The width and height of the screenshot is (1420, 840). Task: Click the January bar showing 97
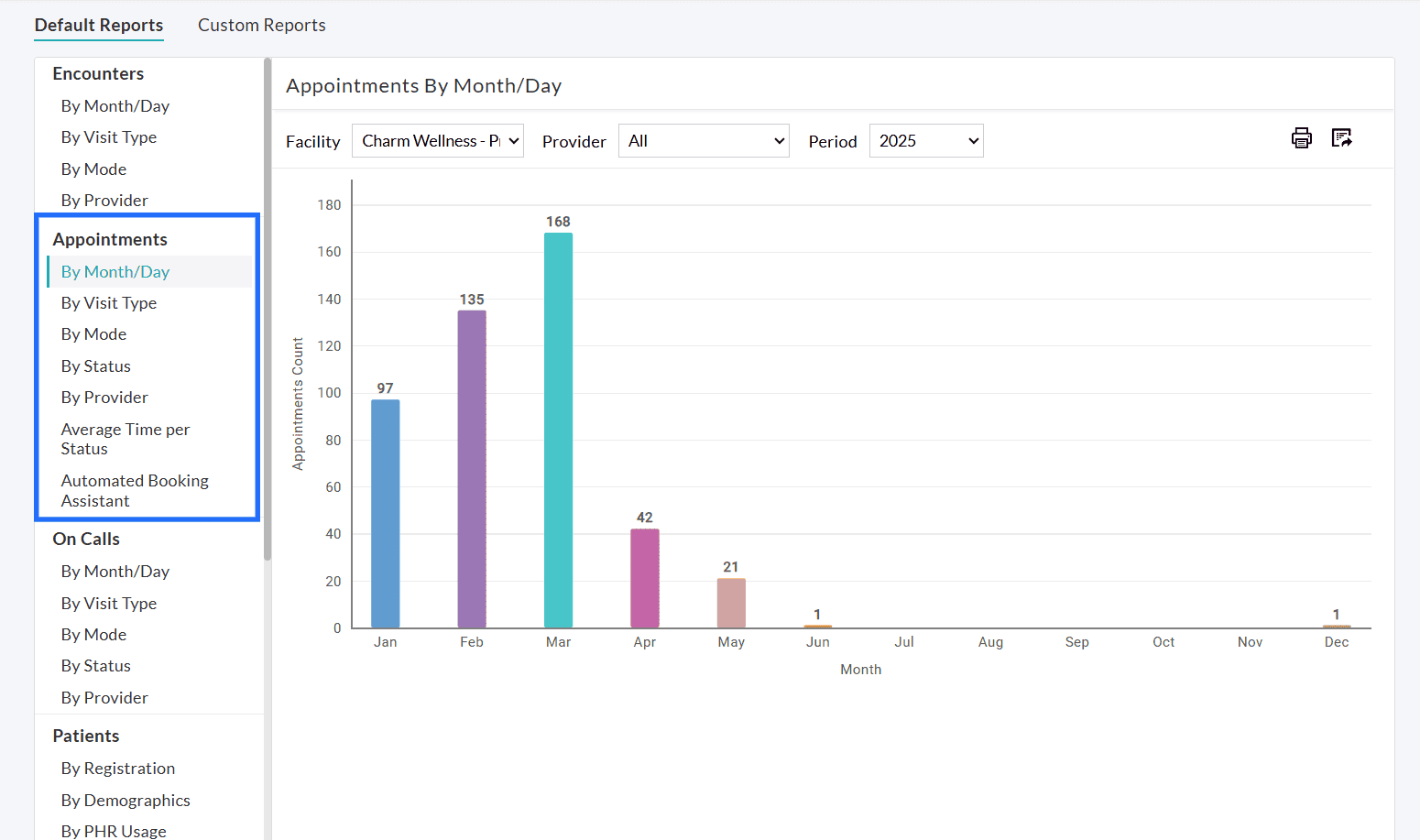[385, 513]
